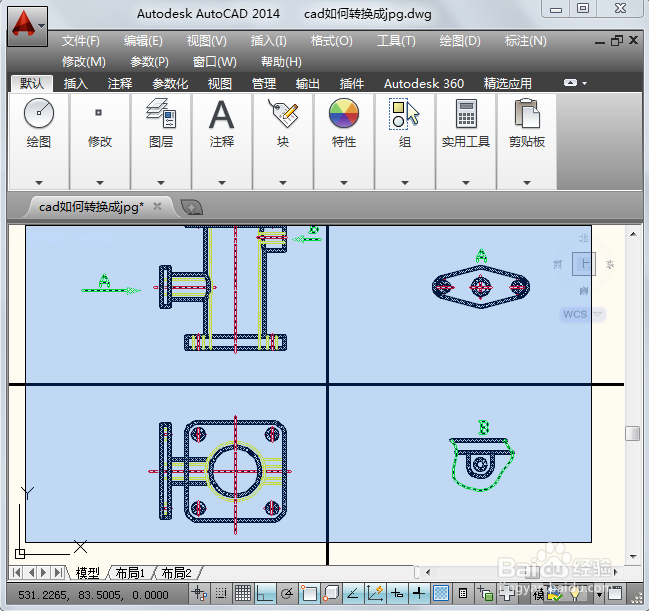Click the Clean Screen icon in status bar

click(x=615, y=594)
